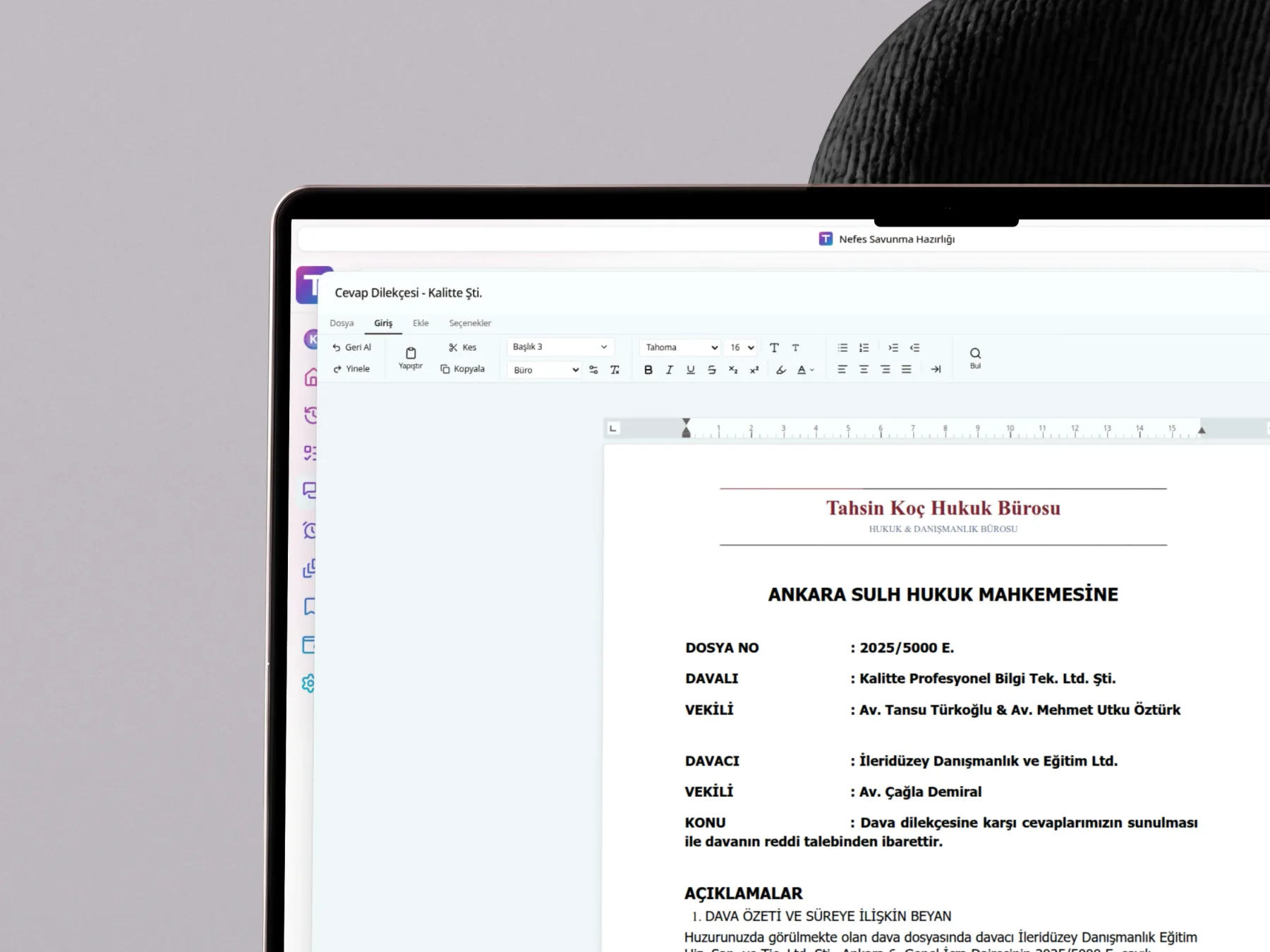Click the Kes cut button
Image resolution: width=1270 pixels, height=952 pixels.
pyautogui.click(x=463, y=347)
